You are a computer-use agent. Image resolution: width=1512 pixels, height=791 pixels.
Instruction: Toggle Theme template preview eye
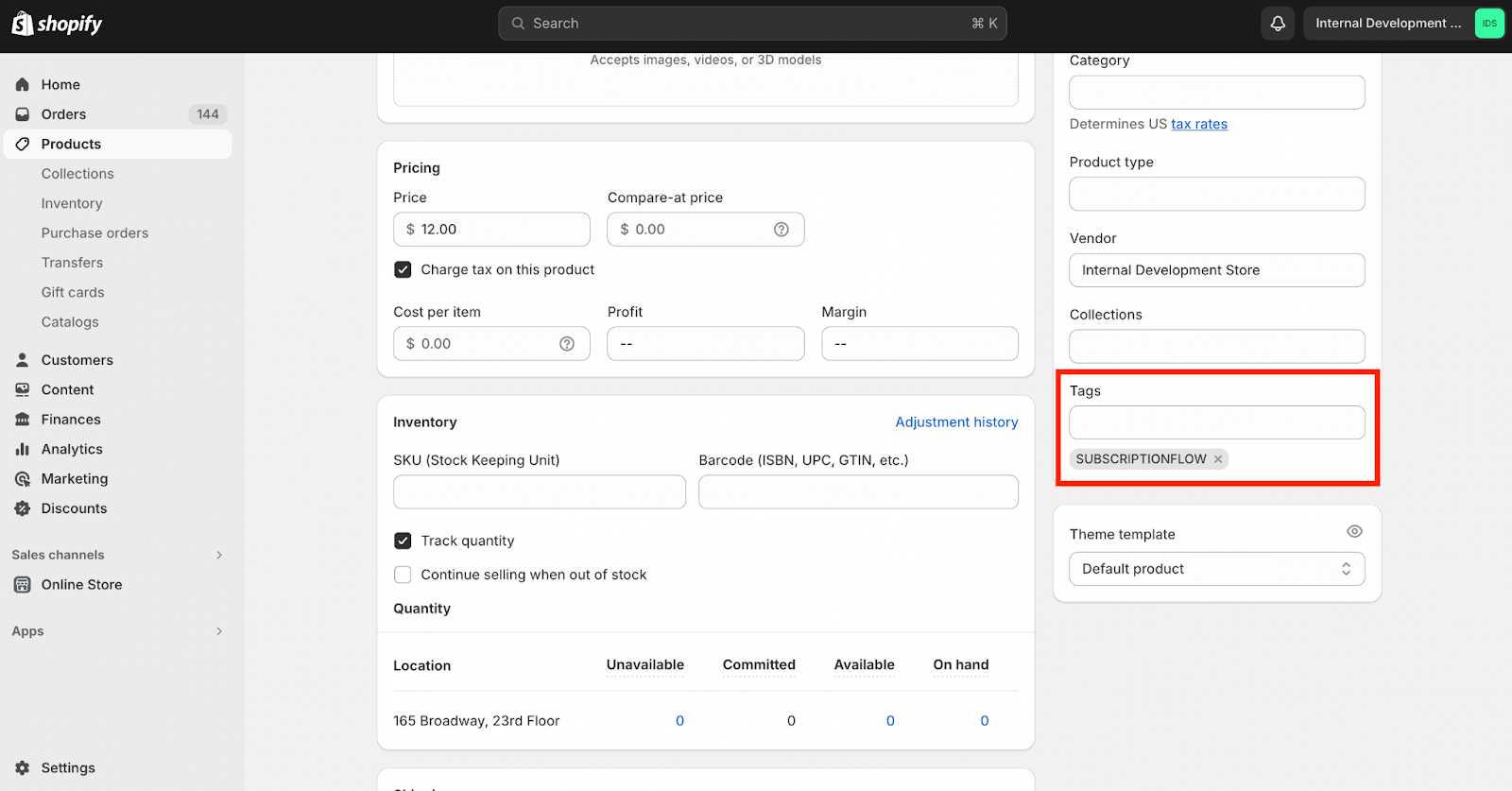tap(1354, 532)
